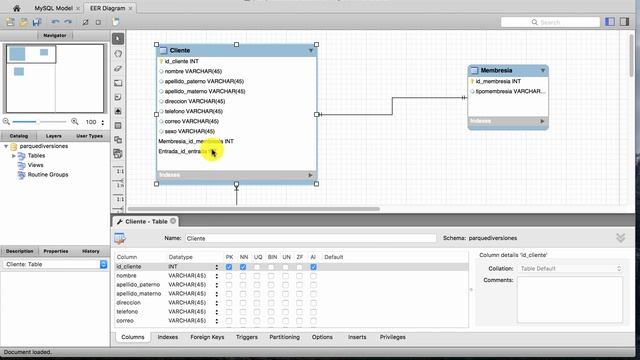Open the Collation dropdown

571,269
